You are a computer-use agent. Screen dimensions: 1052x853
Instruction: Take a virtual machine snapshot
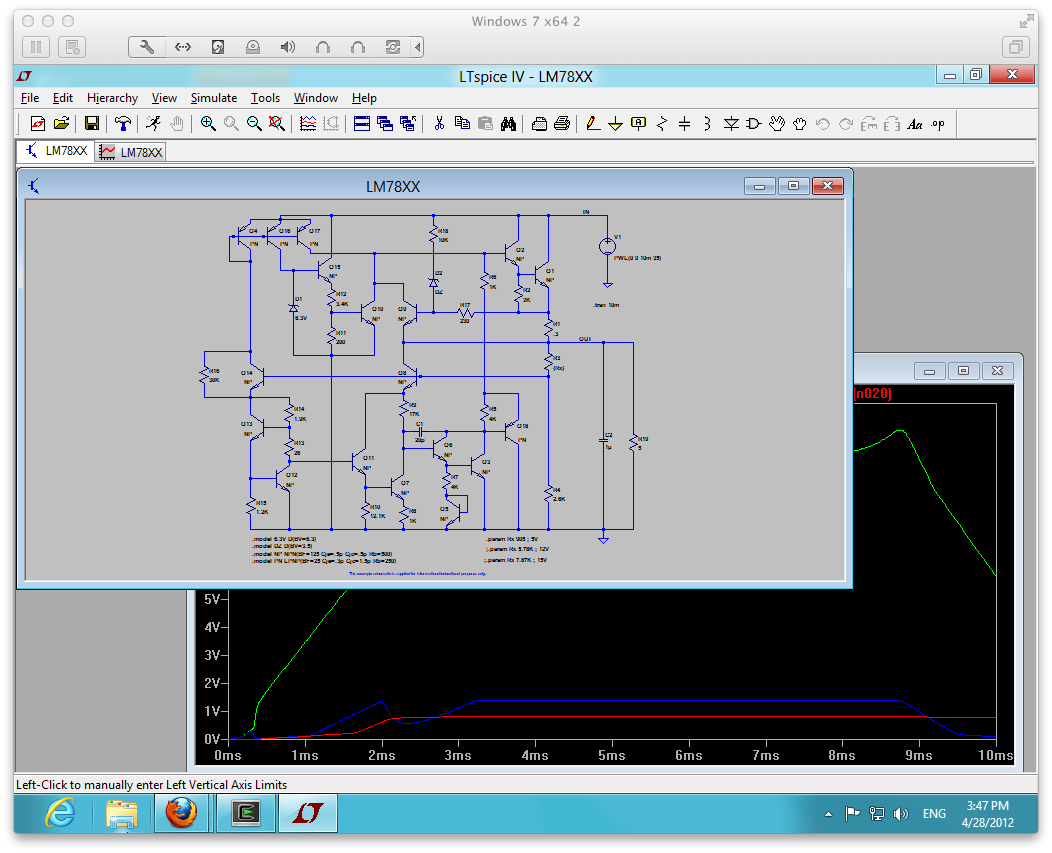tap(72, 47)
